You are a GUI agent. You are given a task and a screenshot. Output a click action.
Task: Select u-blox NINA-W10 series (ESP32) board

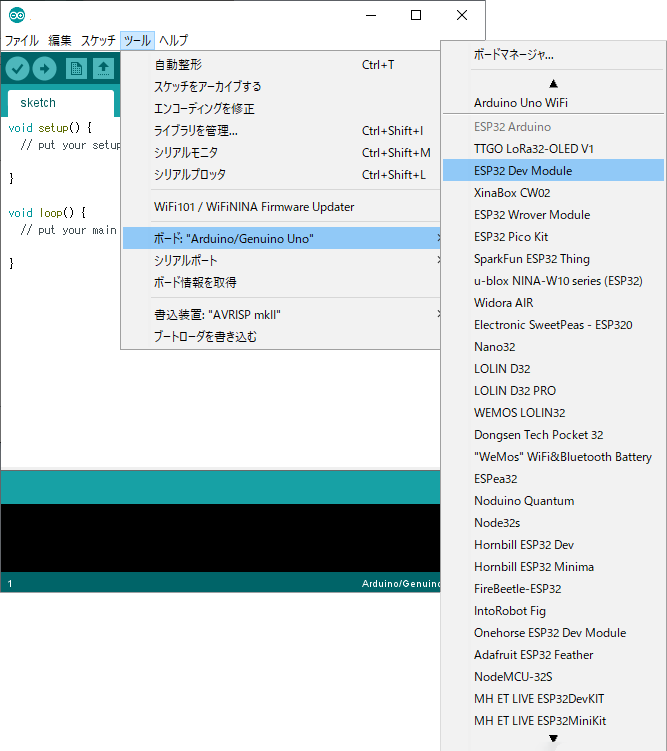point(553,281)
